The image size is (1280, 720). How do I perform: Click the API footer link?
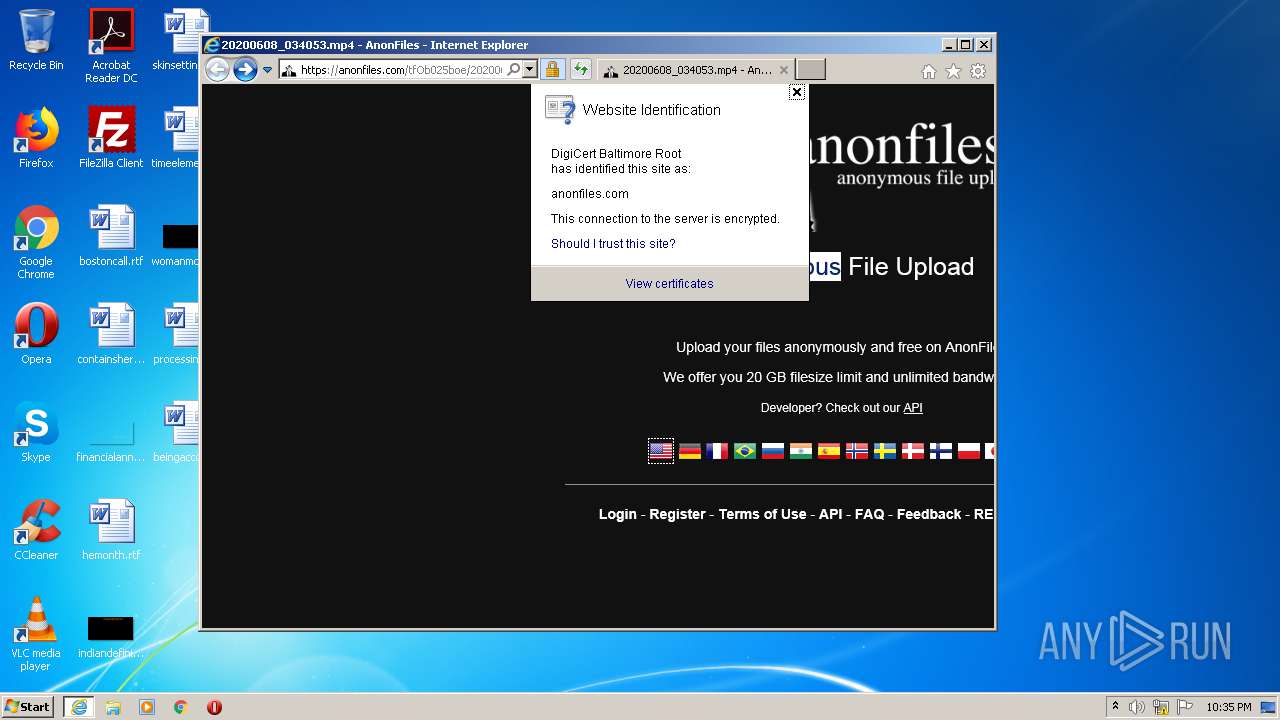click(x=831, y=514)
